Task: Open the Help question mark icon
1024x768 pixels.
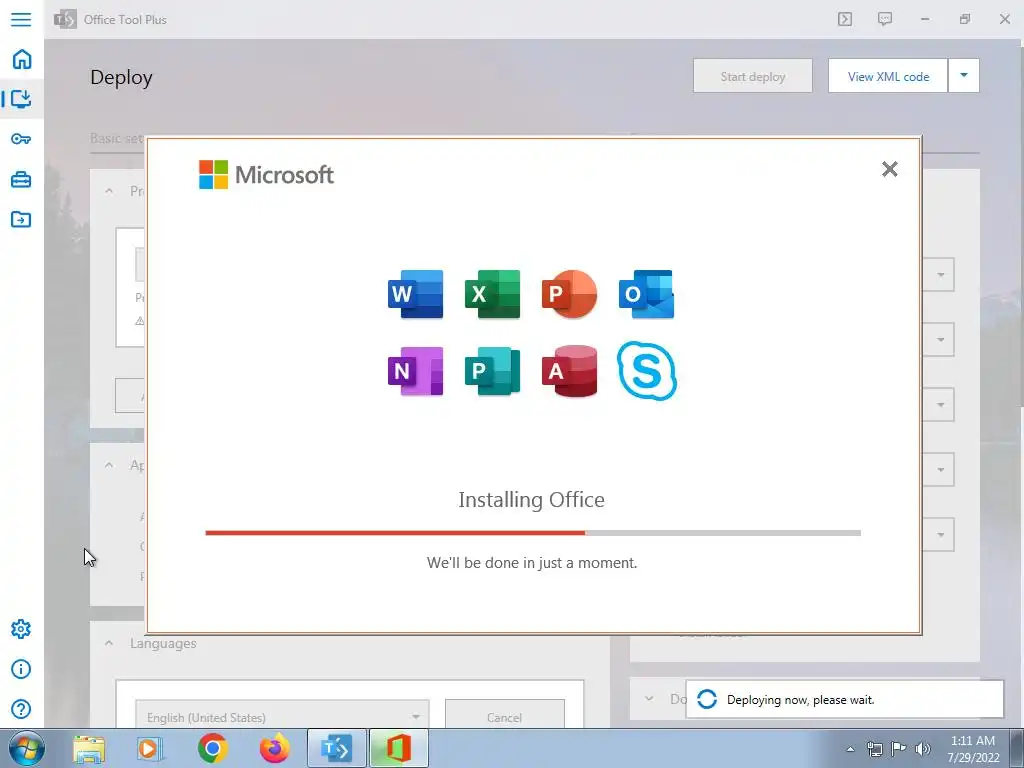Action: coord(21,709)
